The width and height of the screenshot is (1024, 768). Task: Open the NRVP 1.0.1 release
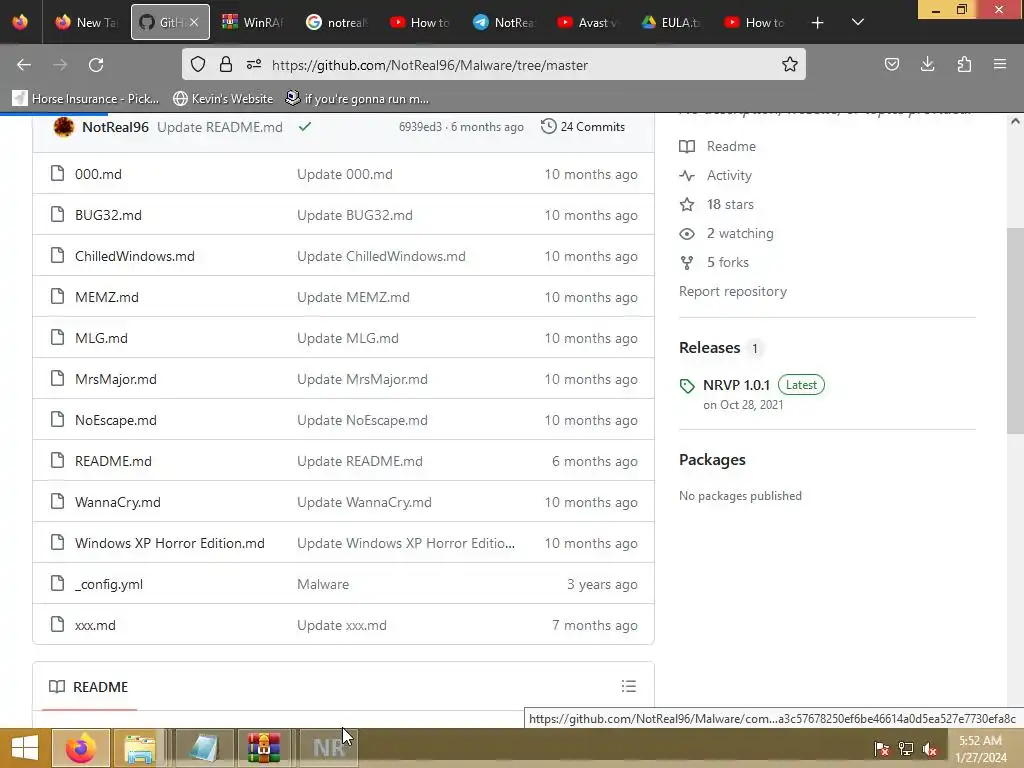[736, 385]
